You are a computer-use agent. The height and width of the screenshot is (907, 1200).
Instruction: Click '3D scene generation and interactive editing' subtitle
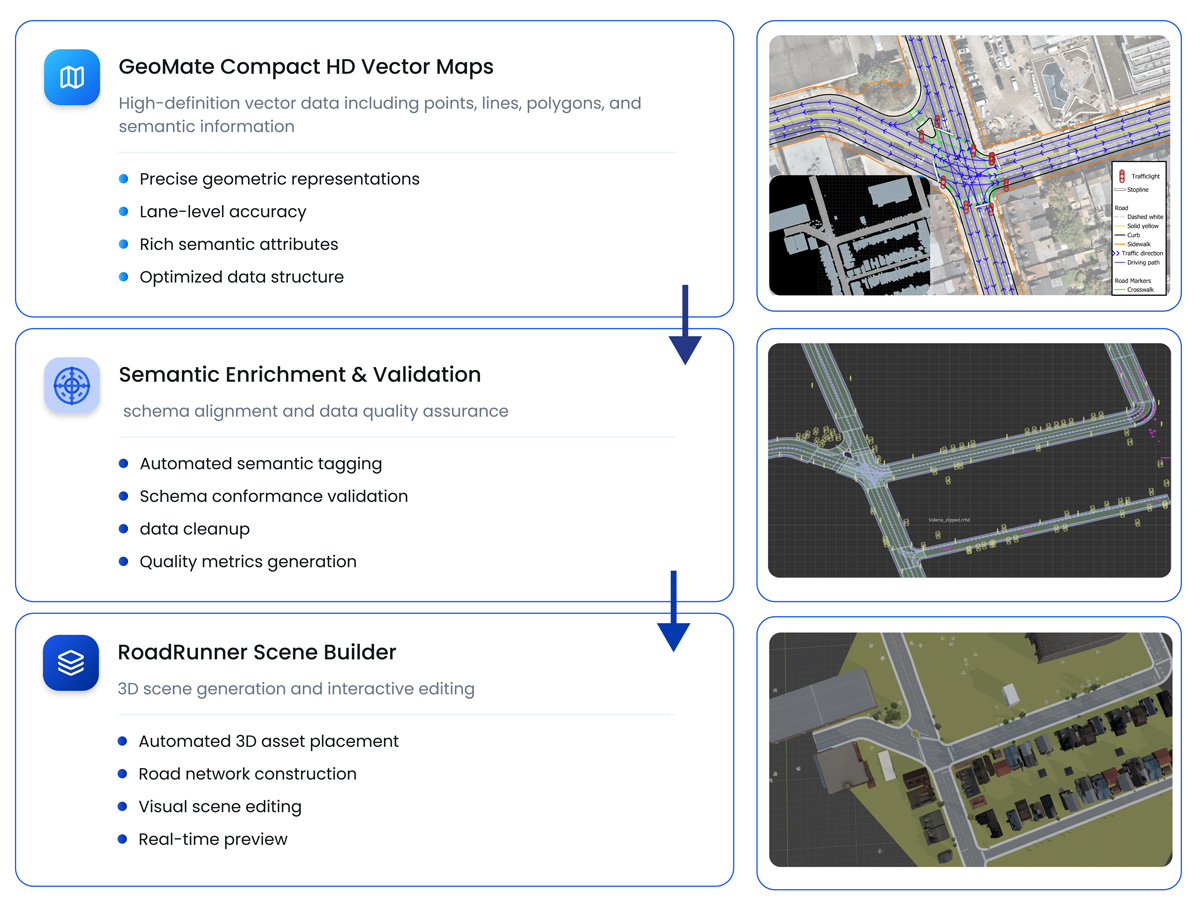click(x=296, y=689)
